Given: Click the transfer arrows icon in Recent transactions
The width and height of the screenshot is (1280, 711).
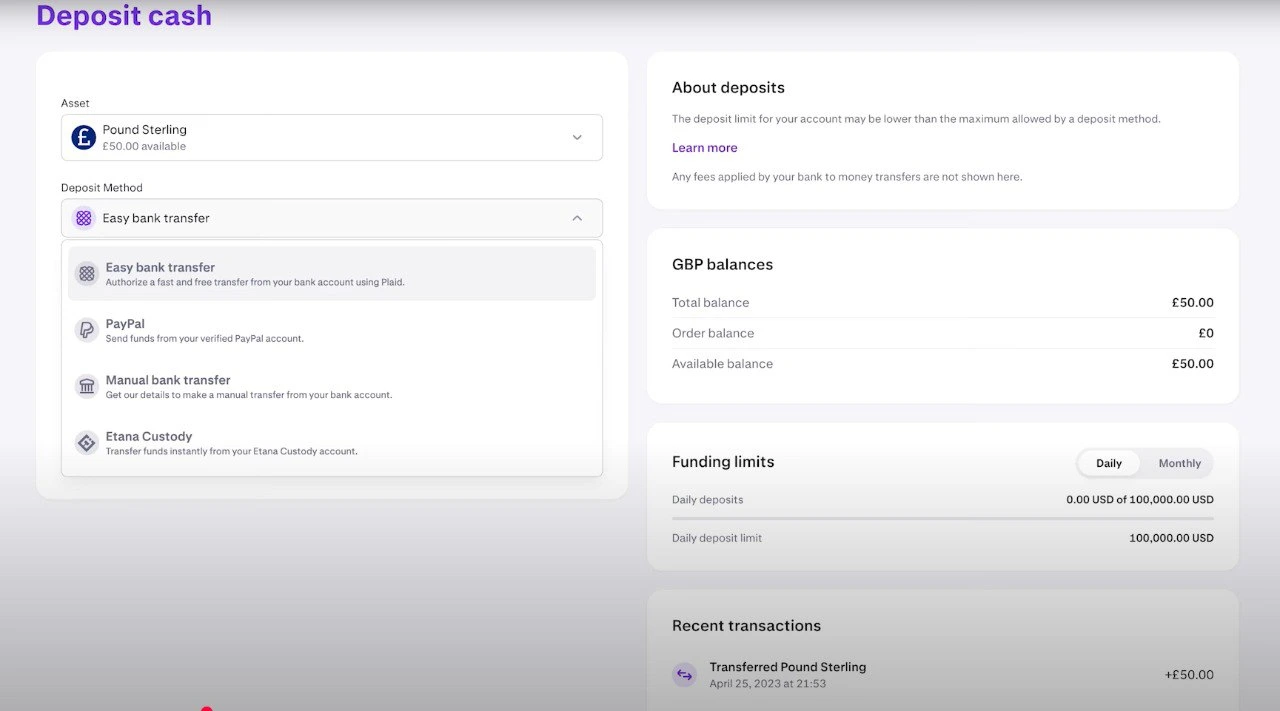Looking at the screenshot, I should [x=684, y=674].
